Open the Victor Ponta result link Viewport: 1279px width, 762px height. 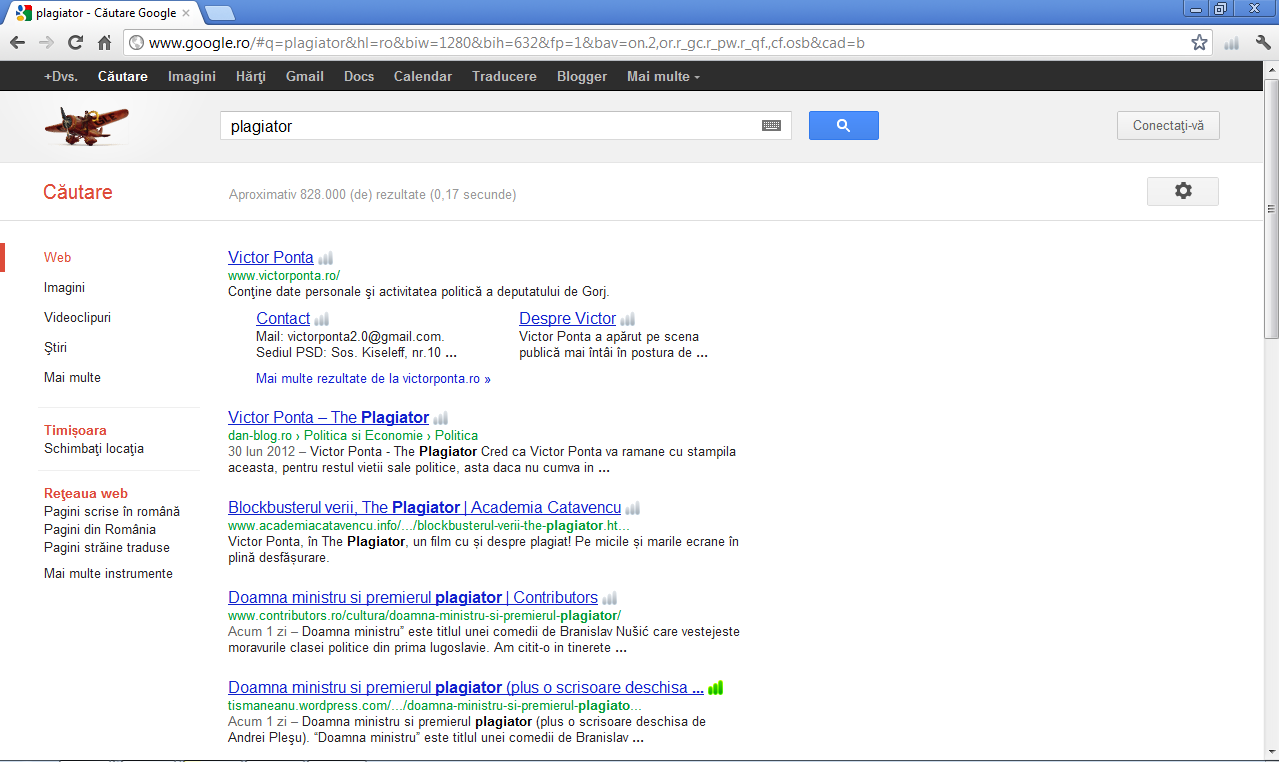(271, 258)
